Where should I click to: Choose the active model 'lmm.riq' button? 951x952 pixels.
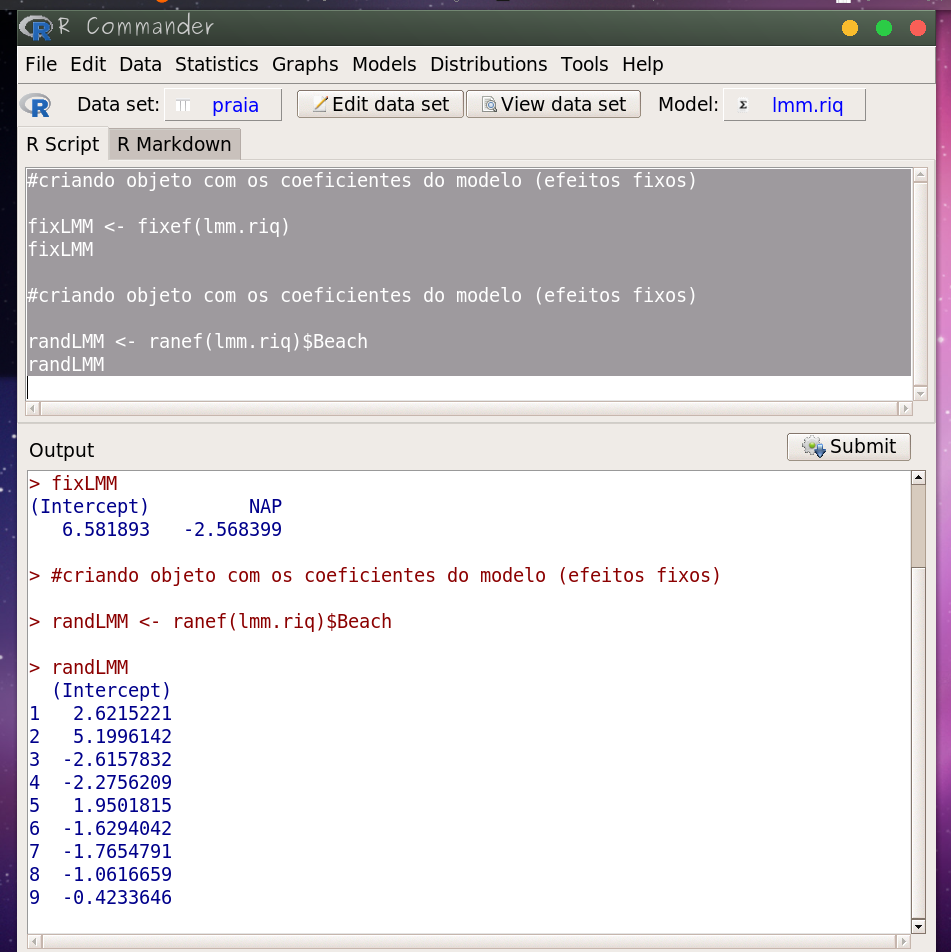coord(794,105)
